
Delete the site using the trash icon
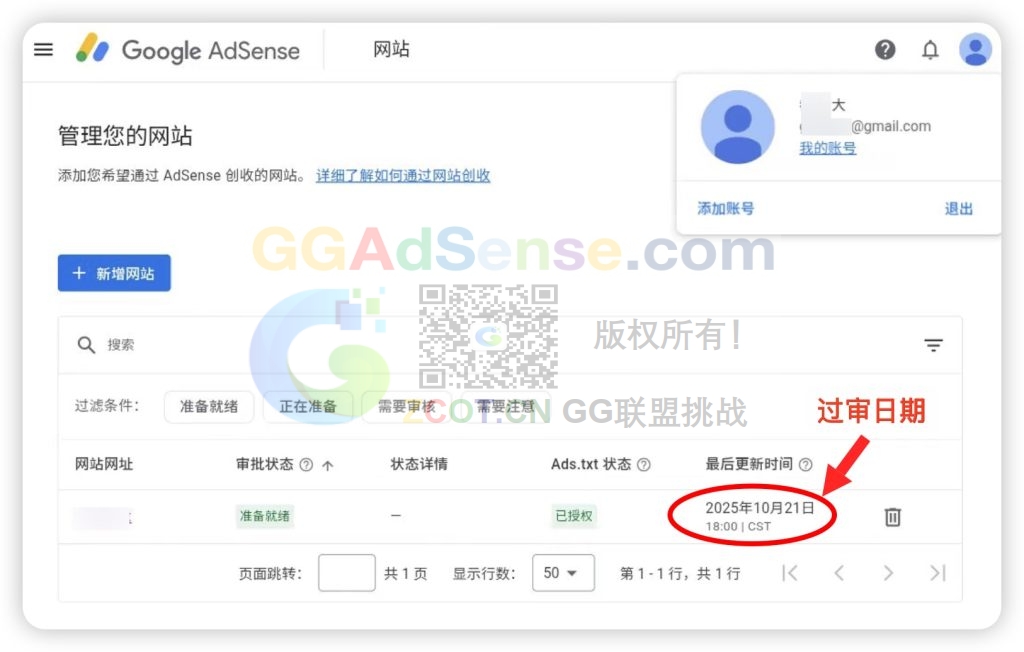(892, 517)
